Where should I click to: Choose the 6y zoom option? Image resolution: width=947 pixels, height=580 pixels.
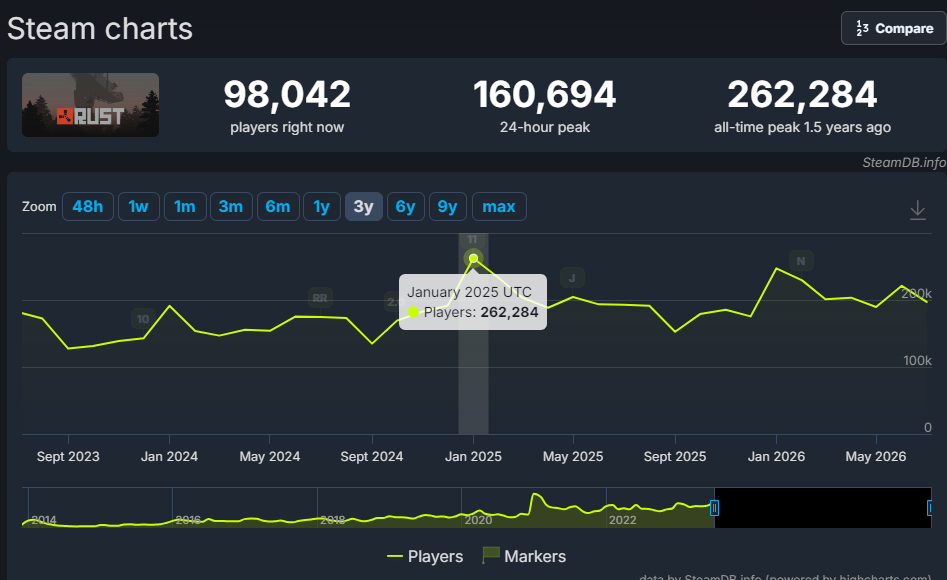point(405,207)
